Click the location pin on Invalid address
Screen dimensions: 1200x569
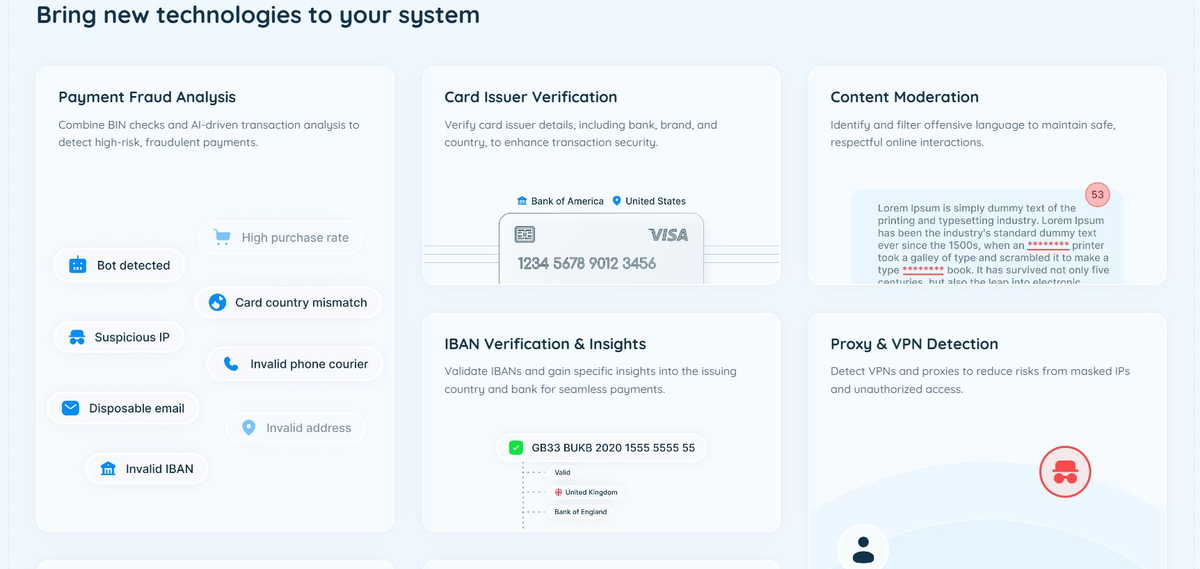click(249, 428)
